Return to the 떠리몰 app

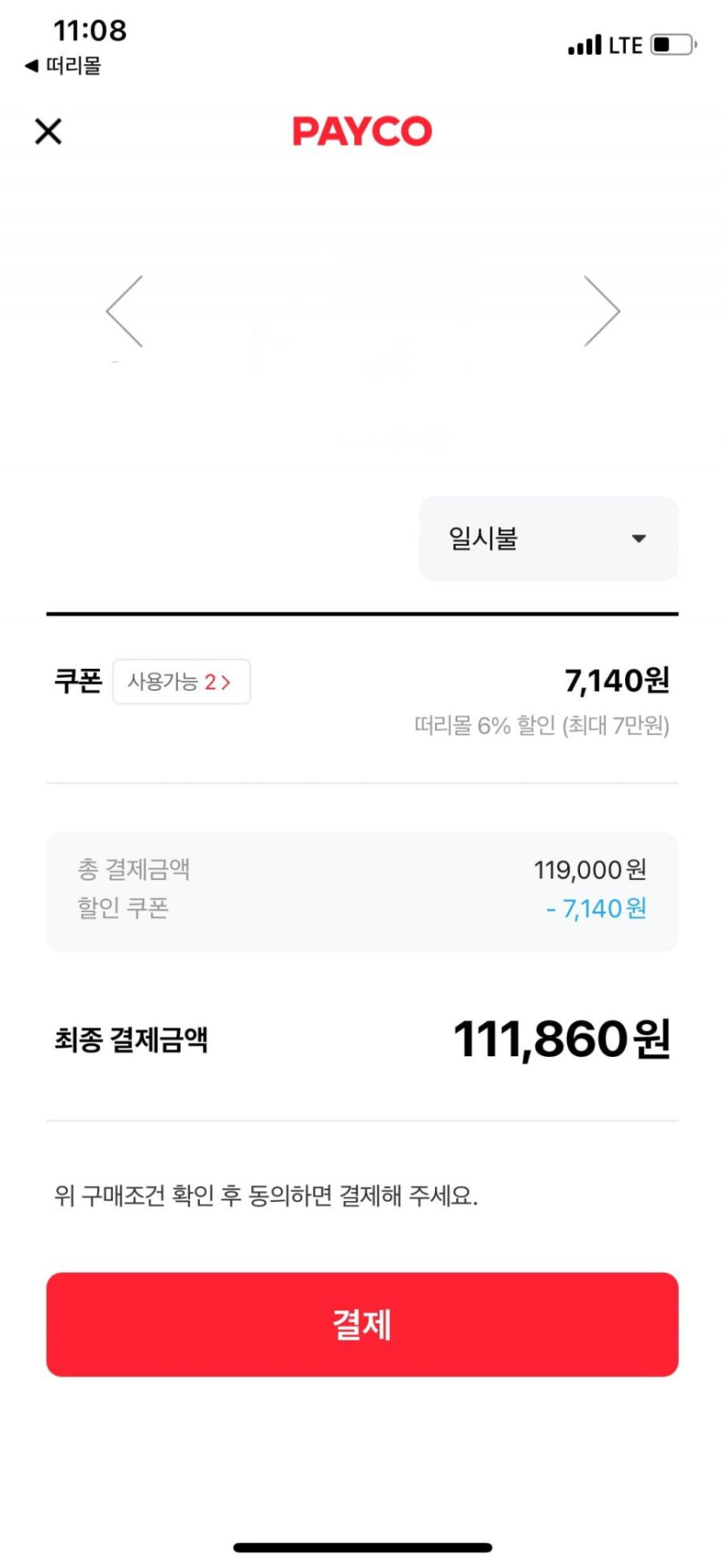63,65
